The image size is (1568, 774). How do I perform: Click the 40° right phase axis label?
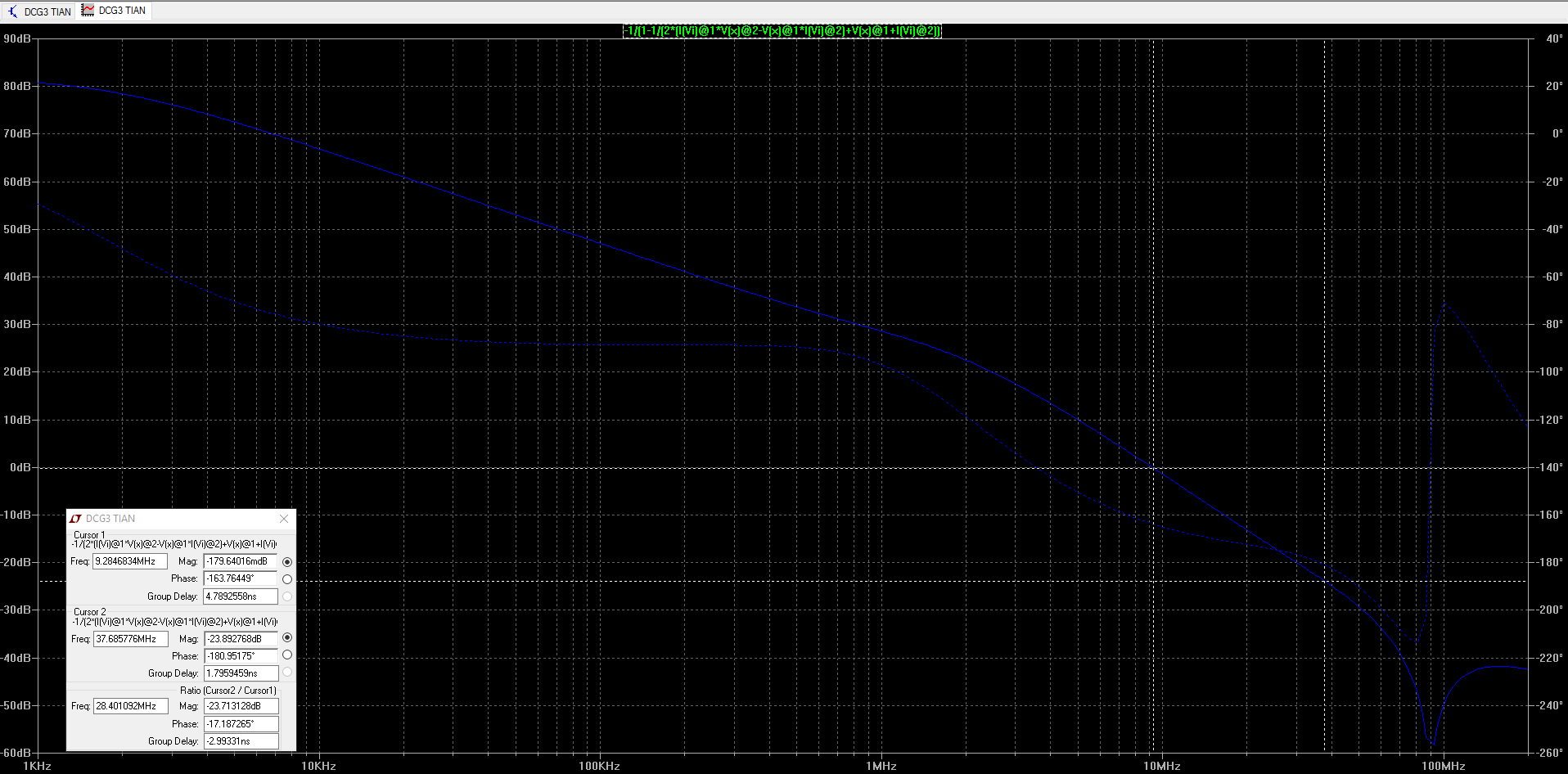pos(1554,39)
